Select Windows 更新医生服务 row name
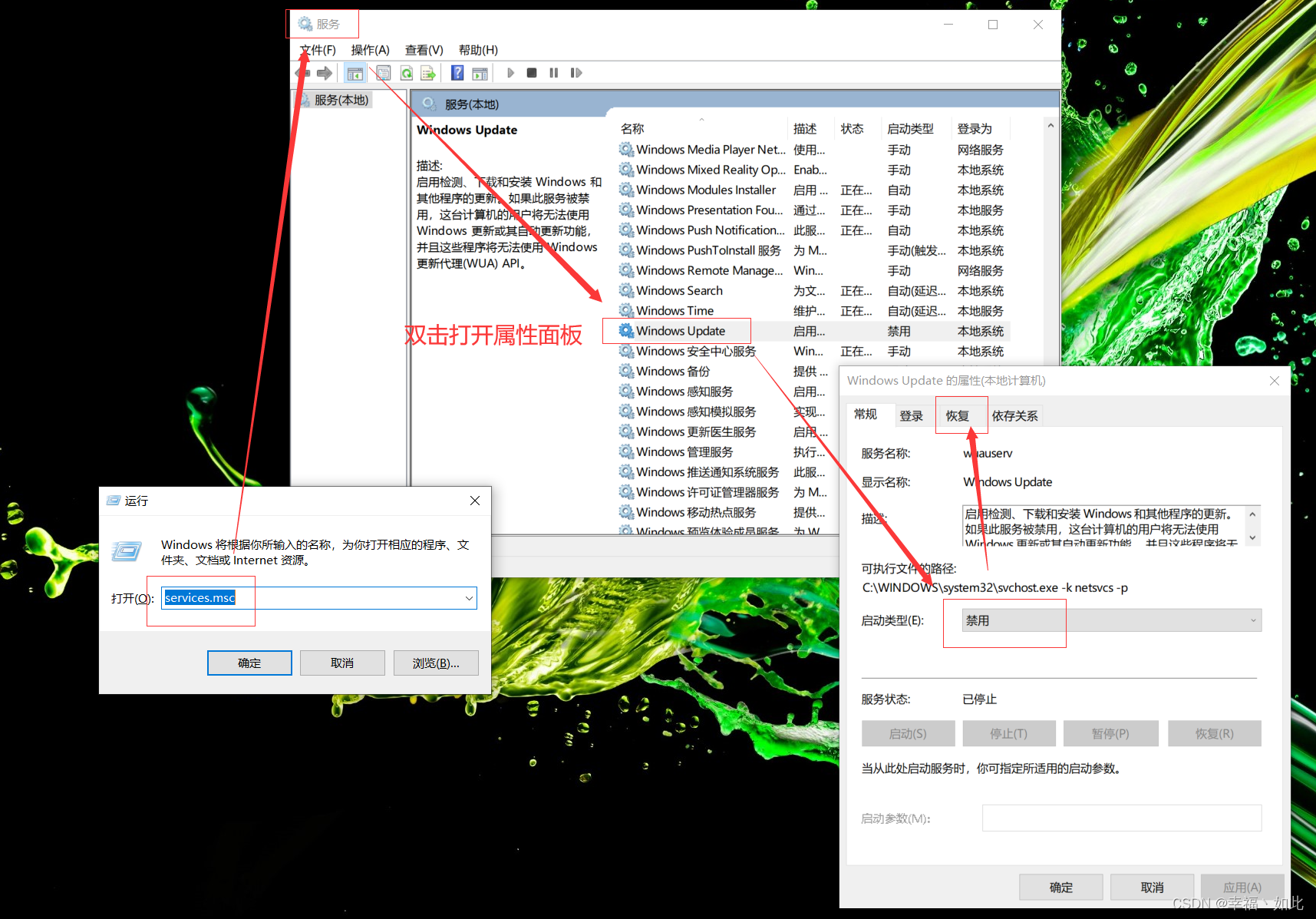Viewport: 1316px width, 919px height. tap(696, 431)
